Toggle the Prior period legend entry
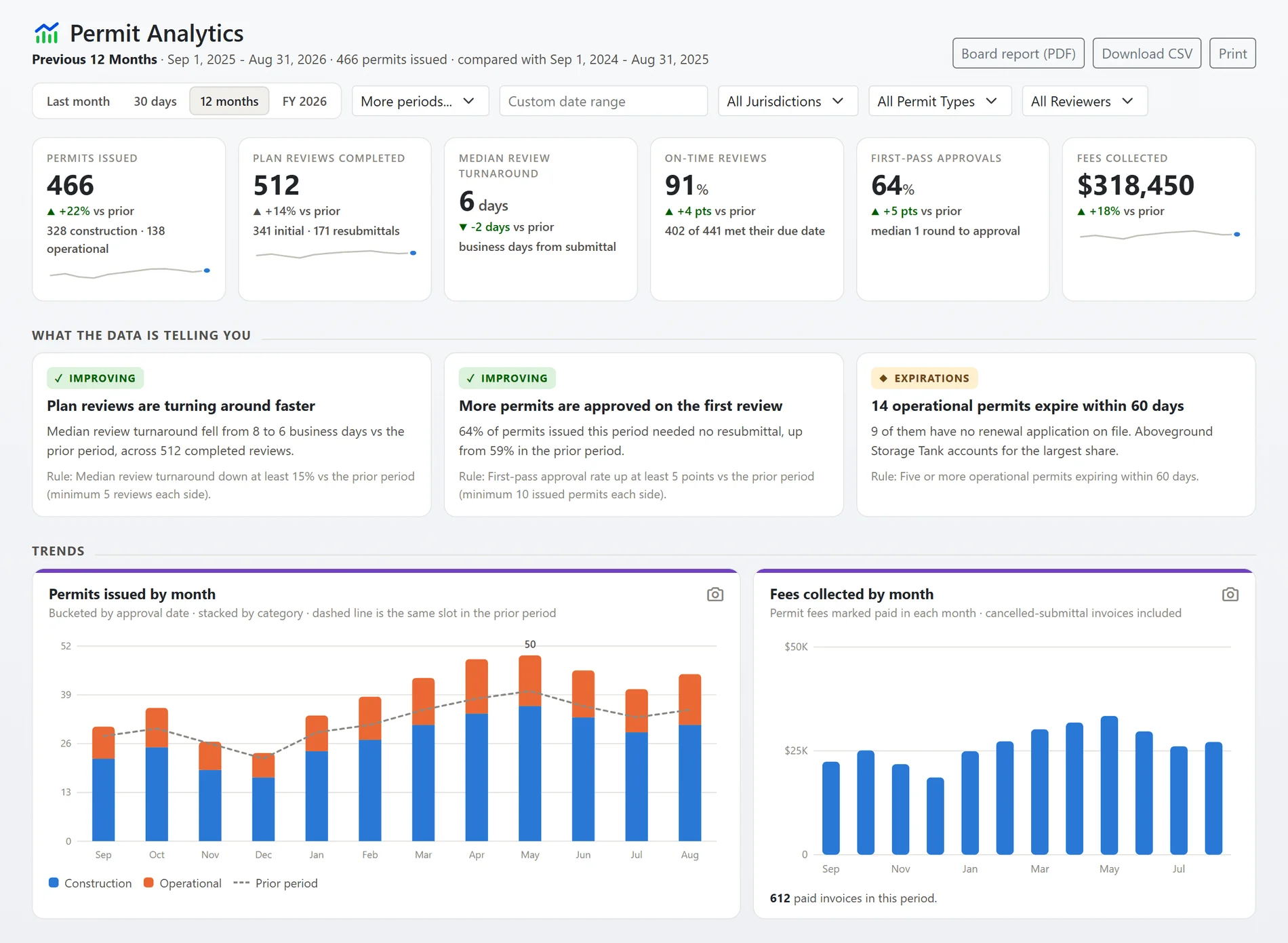 tap(275, 883)
